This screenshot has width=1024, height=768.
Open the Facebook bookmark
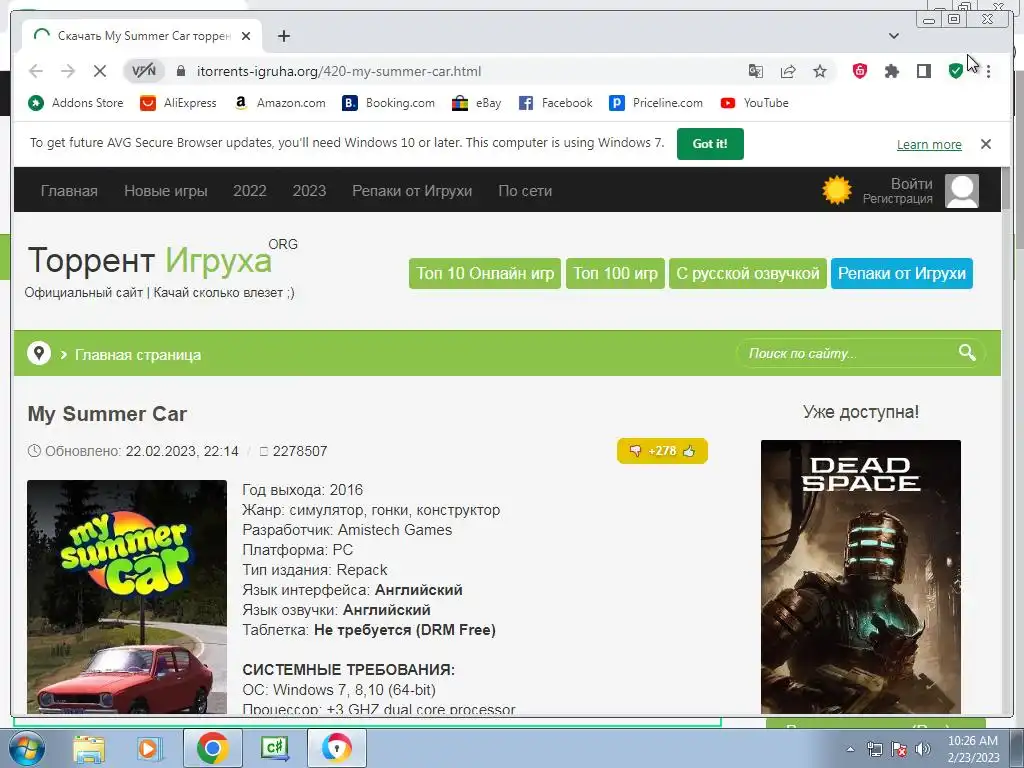click(555, 103)
